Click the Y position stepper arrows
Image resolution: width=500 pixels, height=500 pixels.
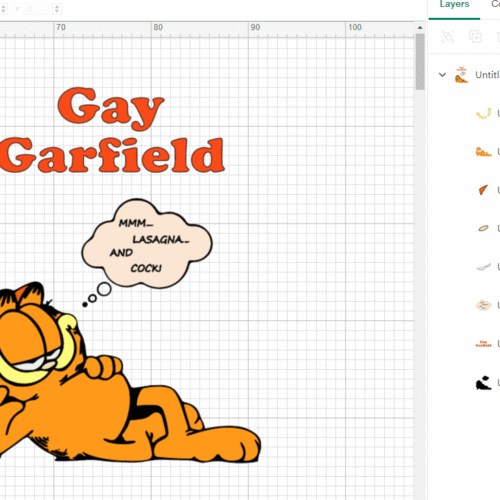point(57,9)
